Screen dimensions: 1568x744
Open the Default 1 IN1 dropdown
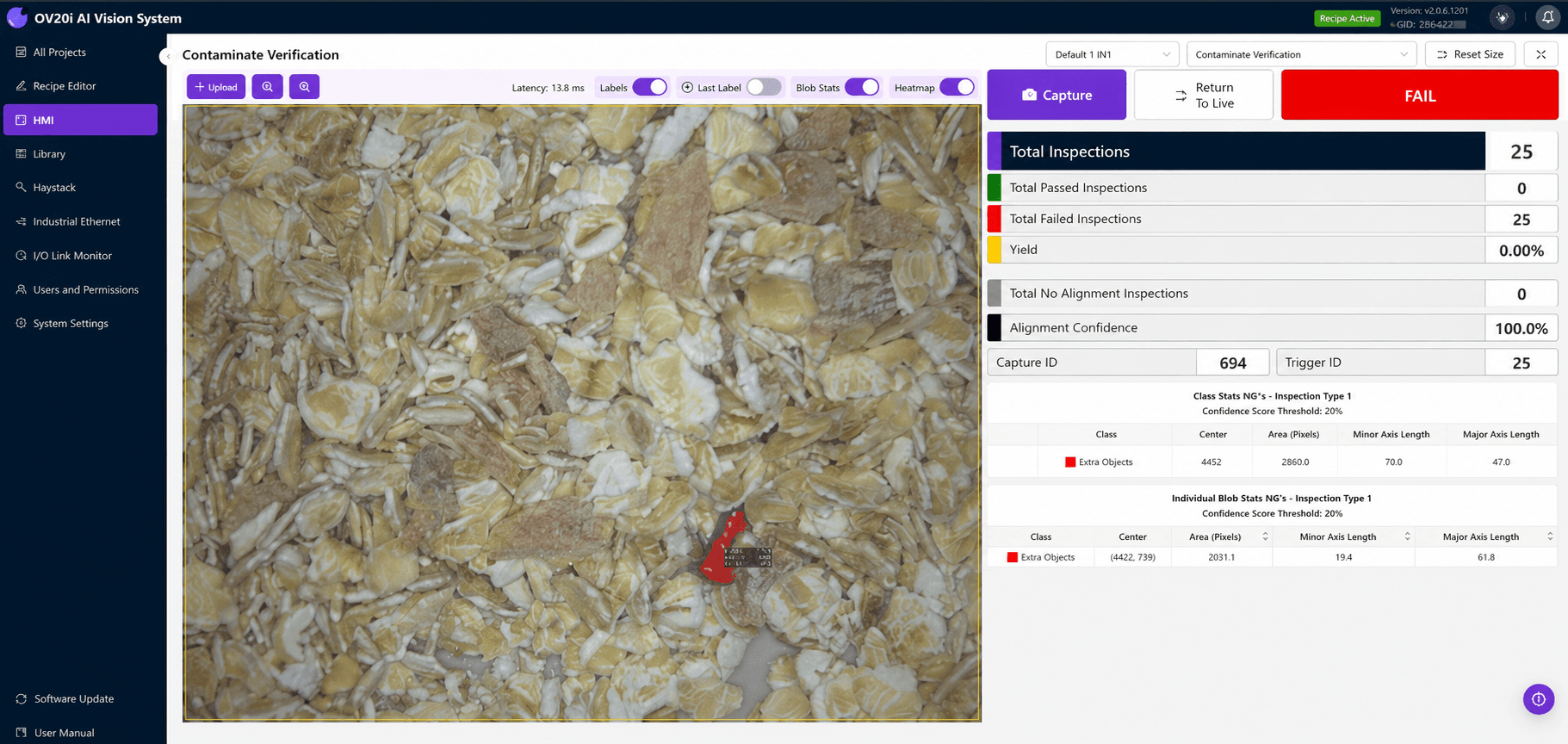click(1112, 54)
